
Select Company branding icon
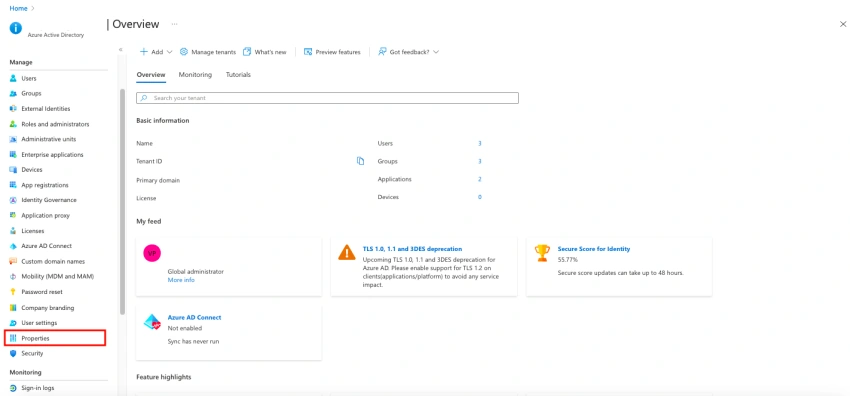coord(14,308)
